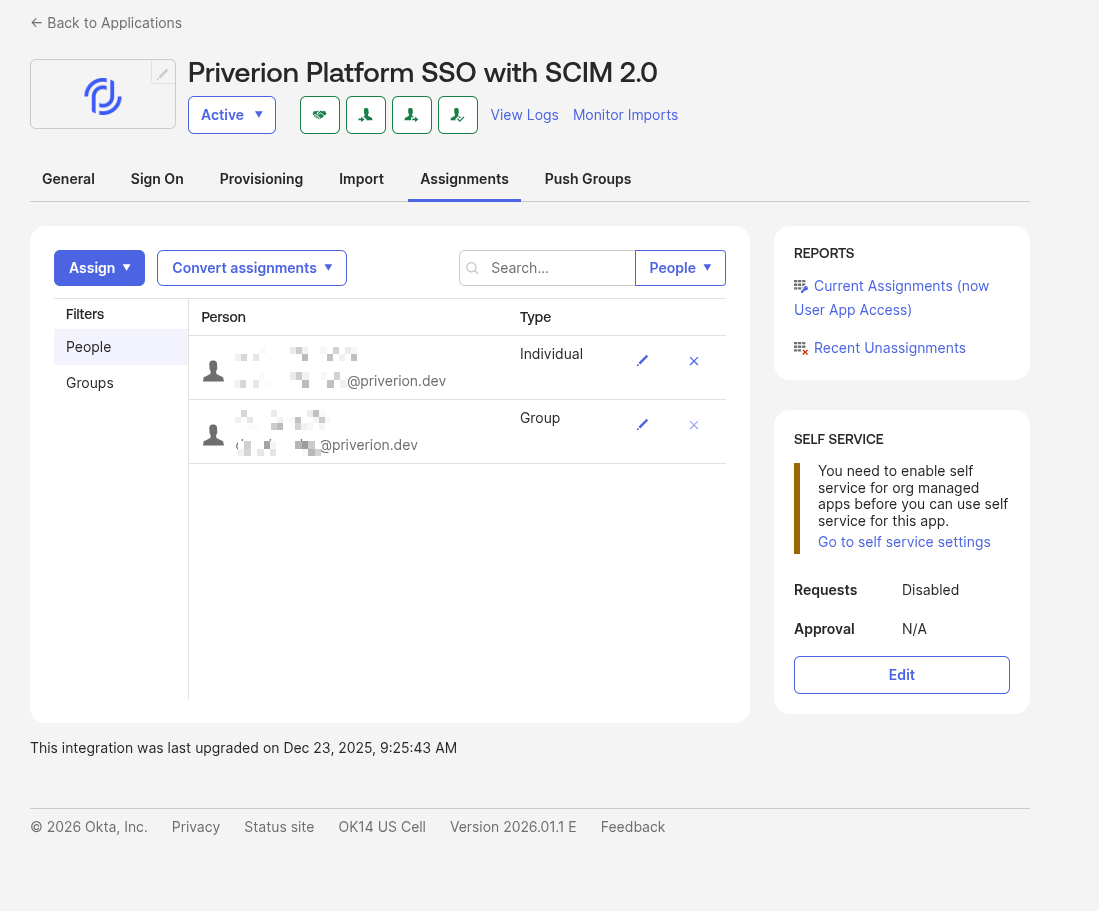Open the People search-type dropdown
1099x911 pixels.
(x=680, y=268)
